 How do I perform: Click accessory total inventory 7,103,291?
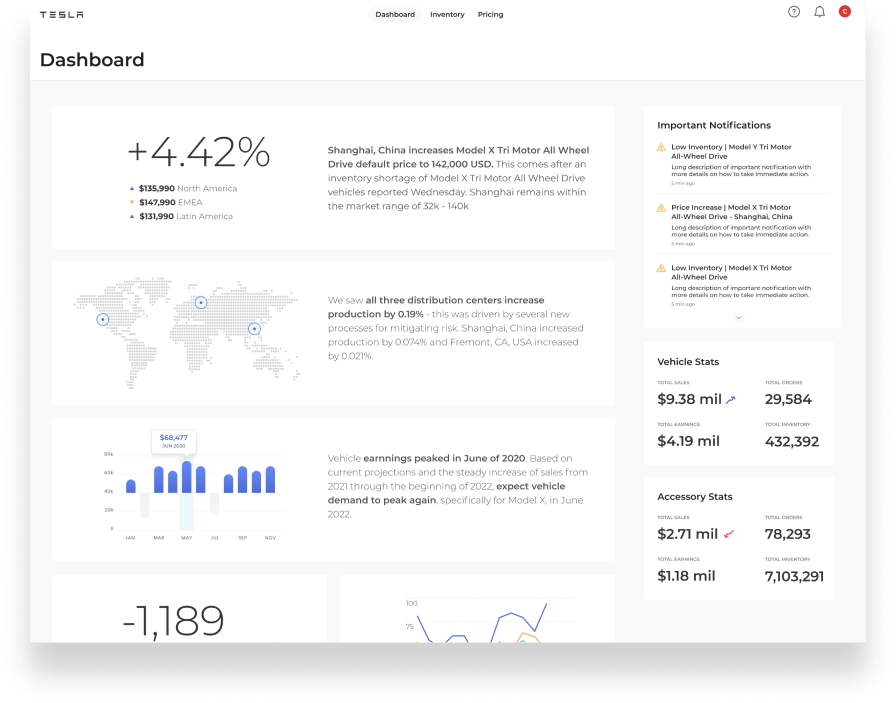click(794, 576)
